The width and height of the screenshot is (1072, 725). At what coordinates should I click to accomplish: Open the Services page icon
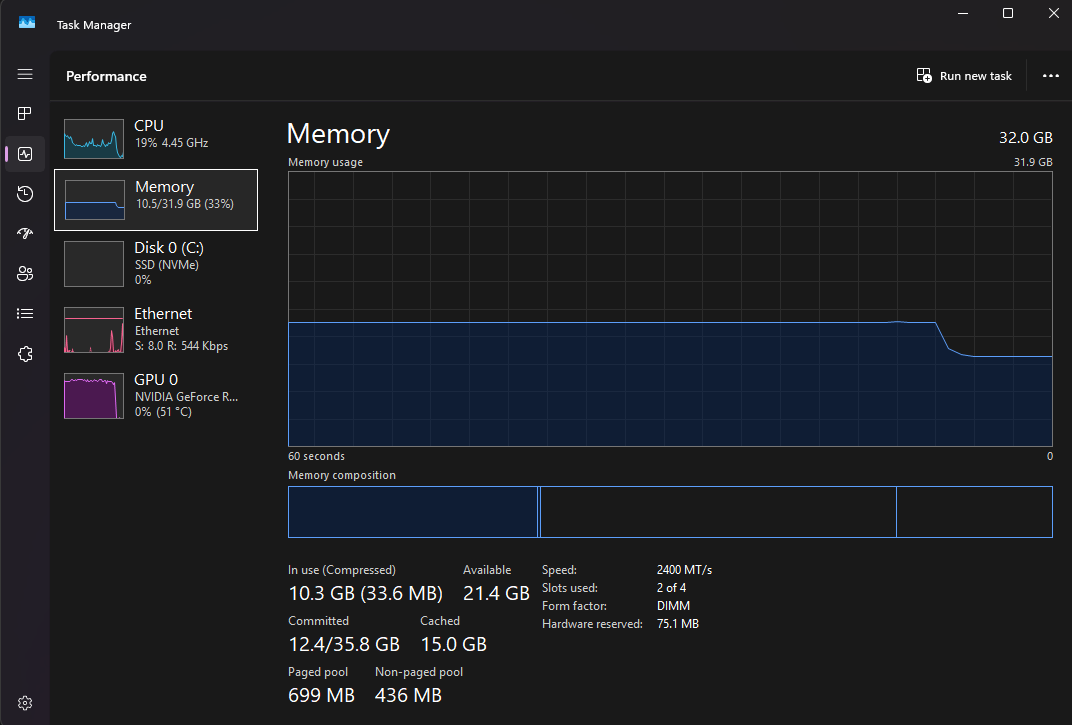pos(25,354)
